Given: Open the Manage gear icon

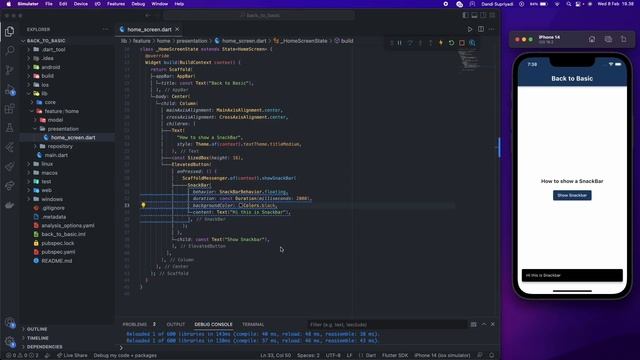Looking at the screenshot, I should click(9, 342).
